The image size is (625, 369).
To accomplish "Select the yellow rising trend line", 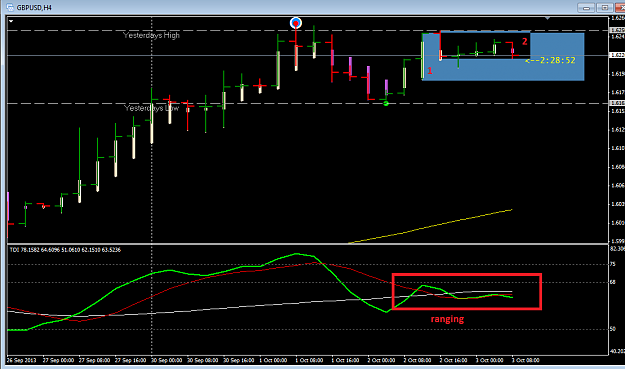I will [x=430, y=226].
